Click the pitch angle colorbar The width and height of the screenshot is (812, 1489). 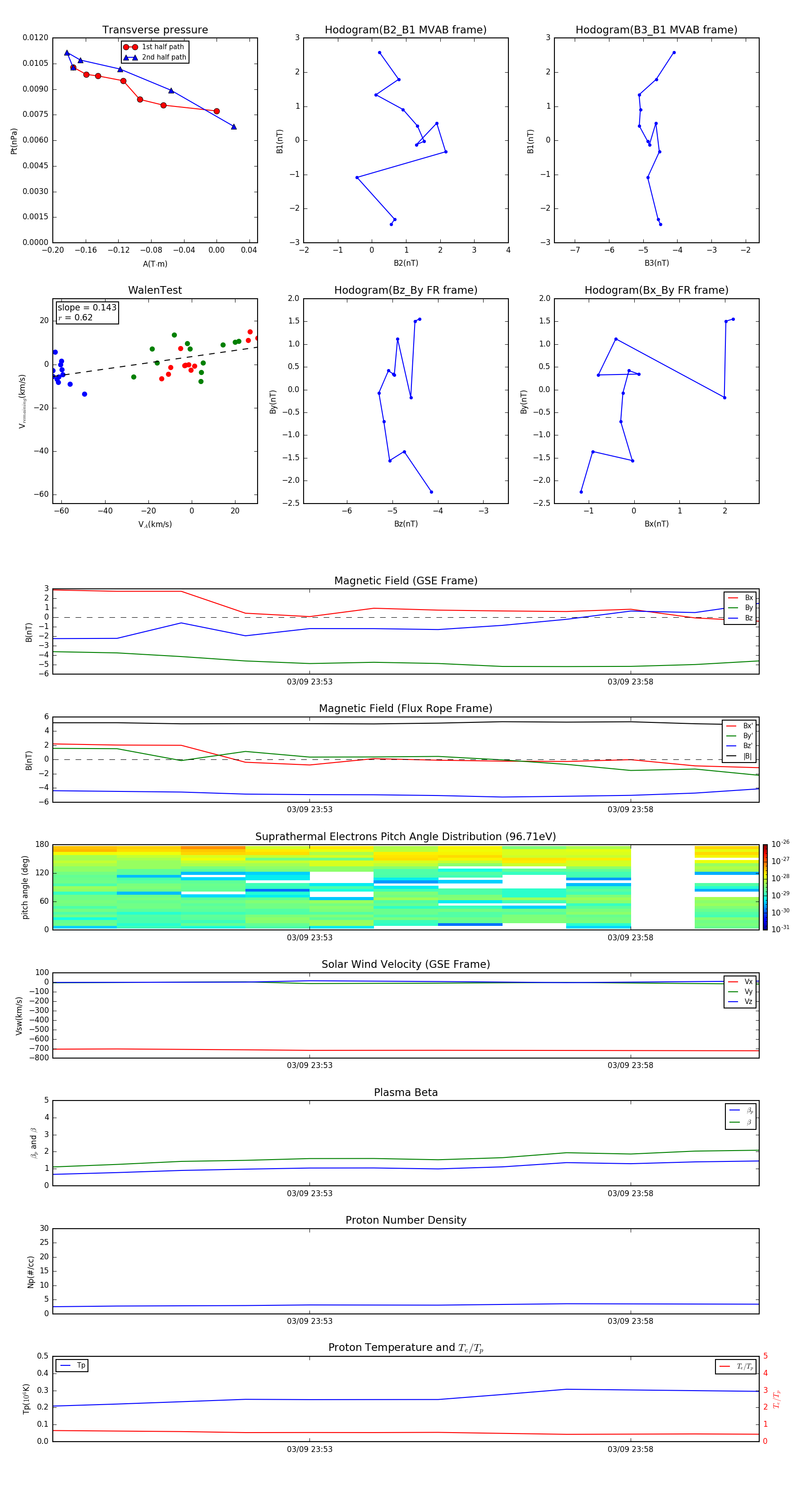click(765, 887)
